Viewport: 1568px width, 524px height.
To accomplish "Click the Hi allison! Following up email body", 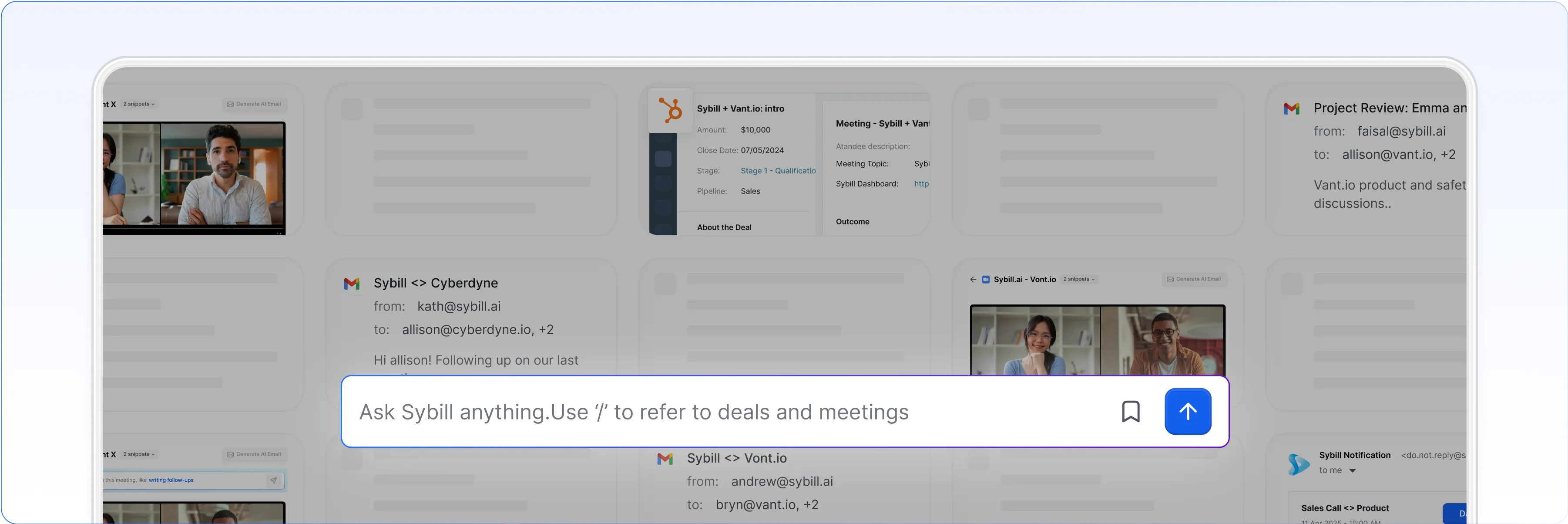I will (475, 361).
